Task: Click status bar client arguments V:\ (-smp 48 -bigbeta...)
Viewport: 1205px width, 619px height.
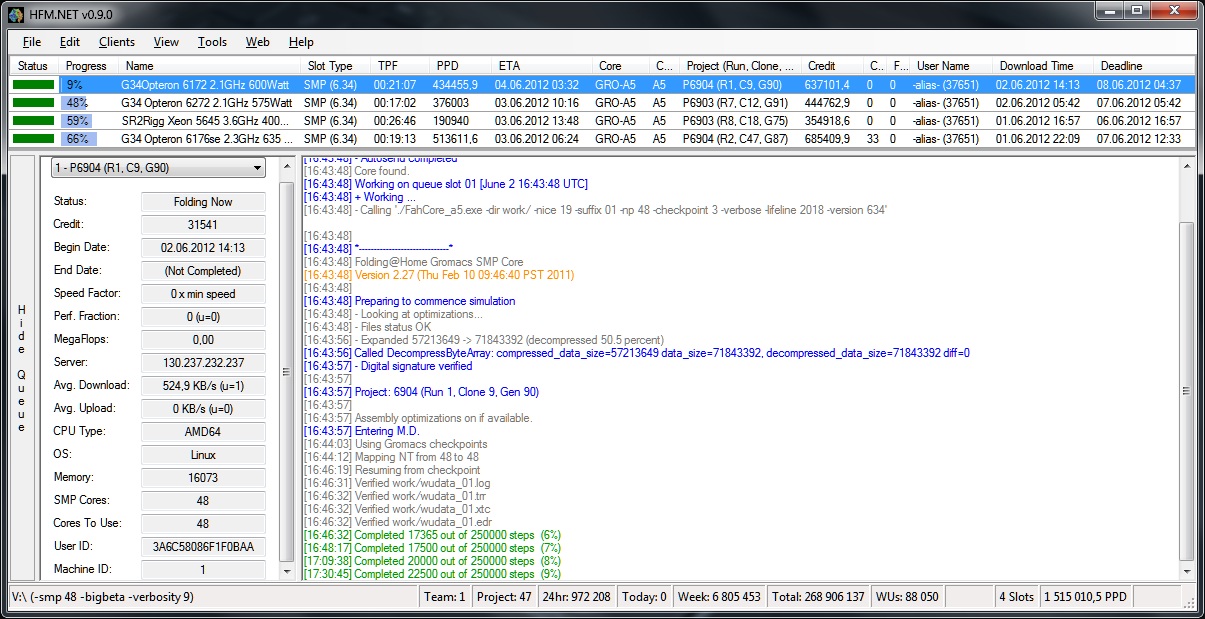Action: pos(214,597)
